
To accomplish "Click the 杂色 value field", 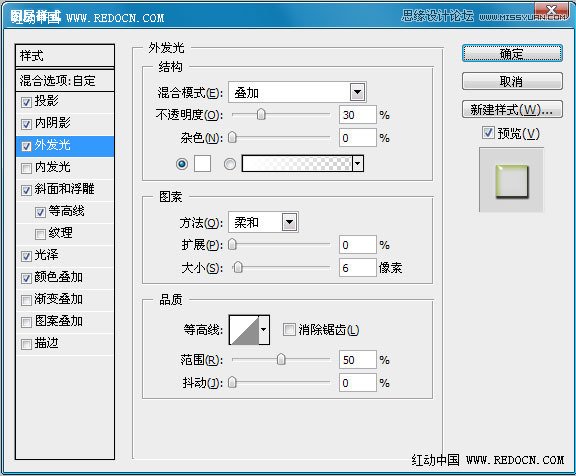I will point(358,138).
